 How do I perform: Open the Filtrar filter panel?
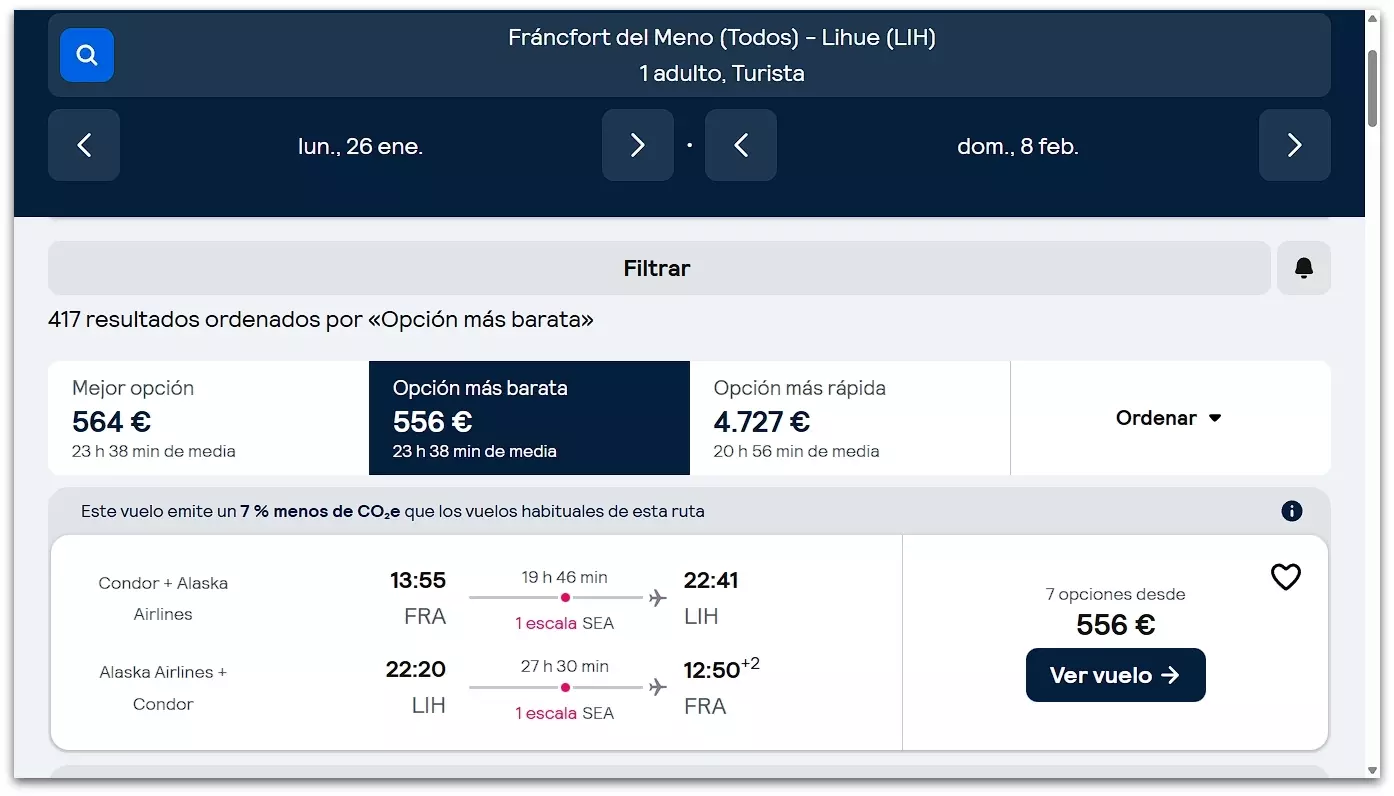tap(658, 268)
